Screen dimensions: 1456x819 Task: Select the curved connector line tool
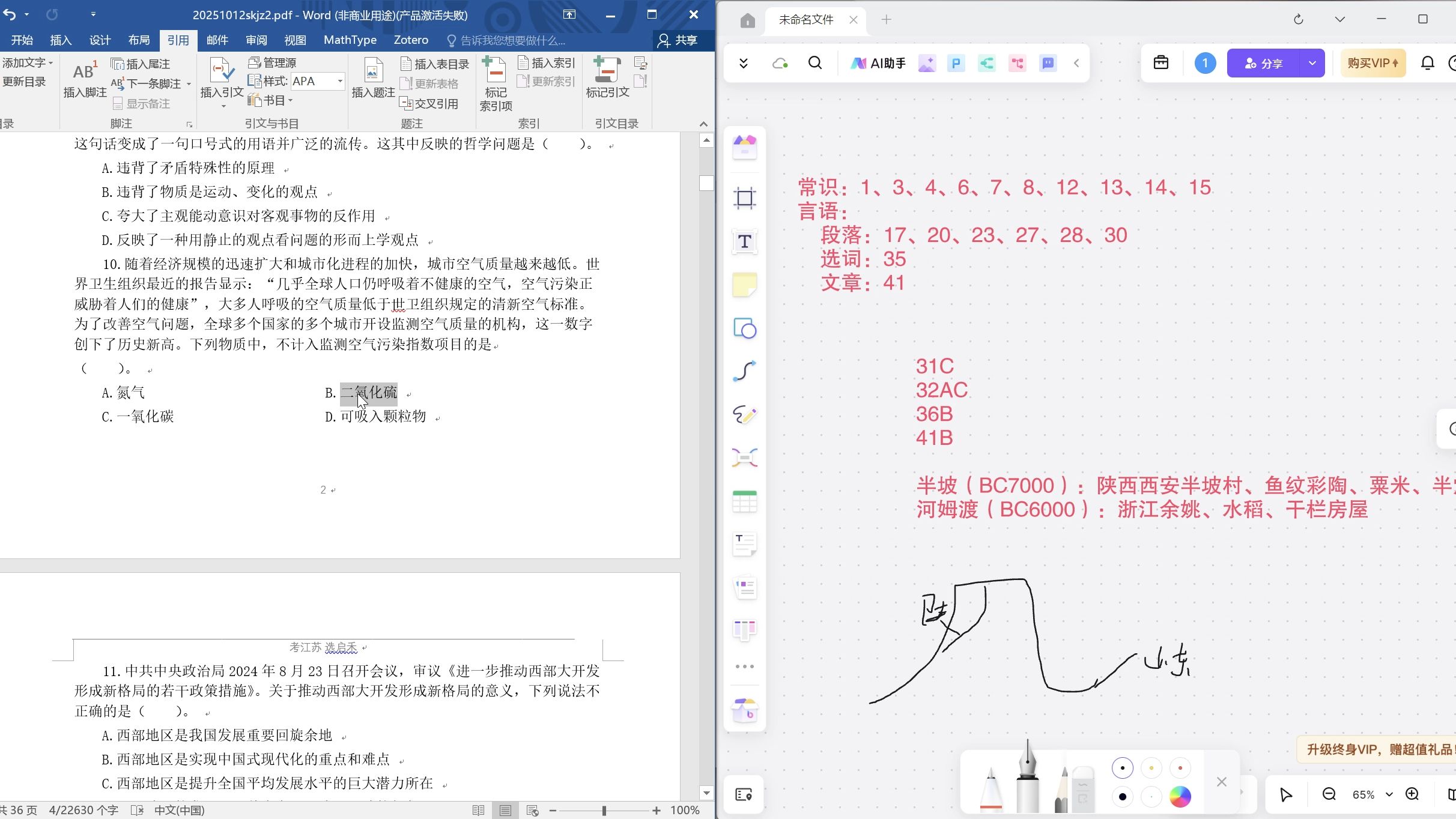(x=745, y=371)
